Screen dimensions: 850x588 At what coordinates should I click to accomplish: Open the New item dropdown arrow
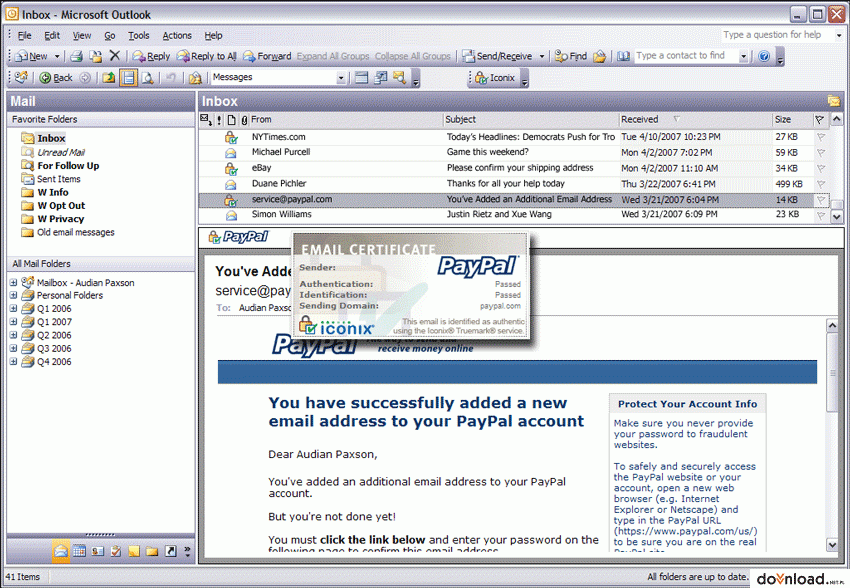point(56,56)
